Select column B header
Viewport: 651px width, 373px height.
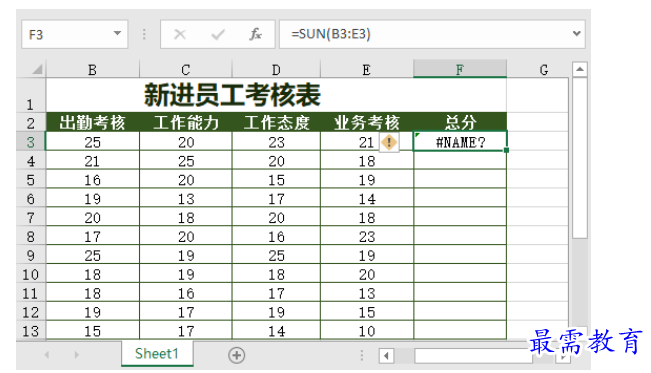tap(93, 69)
